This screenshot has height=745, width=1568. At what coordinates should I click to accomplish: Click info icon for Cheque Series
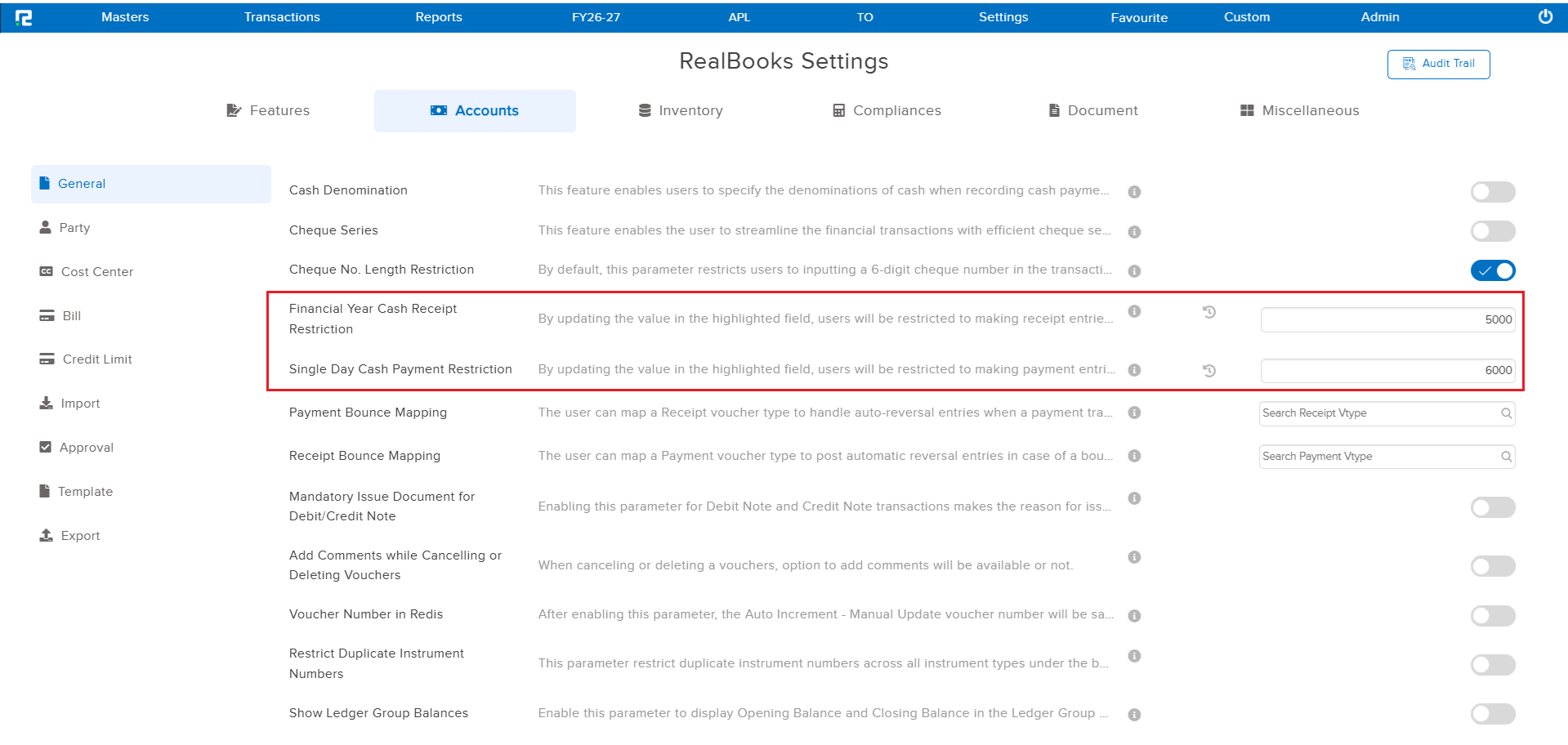pos(1134,232)
